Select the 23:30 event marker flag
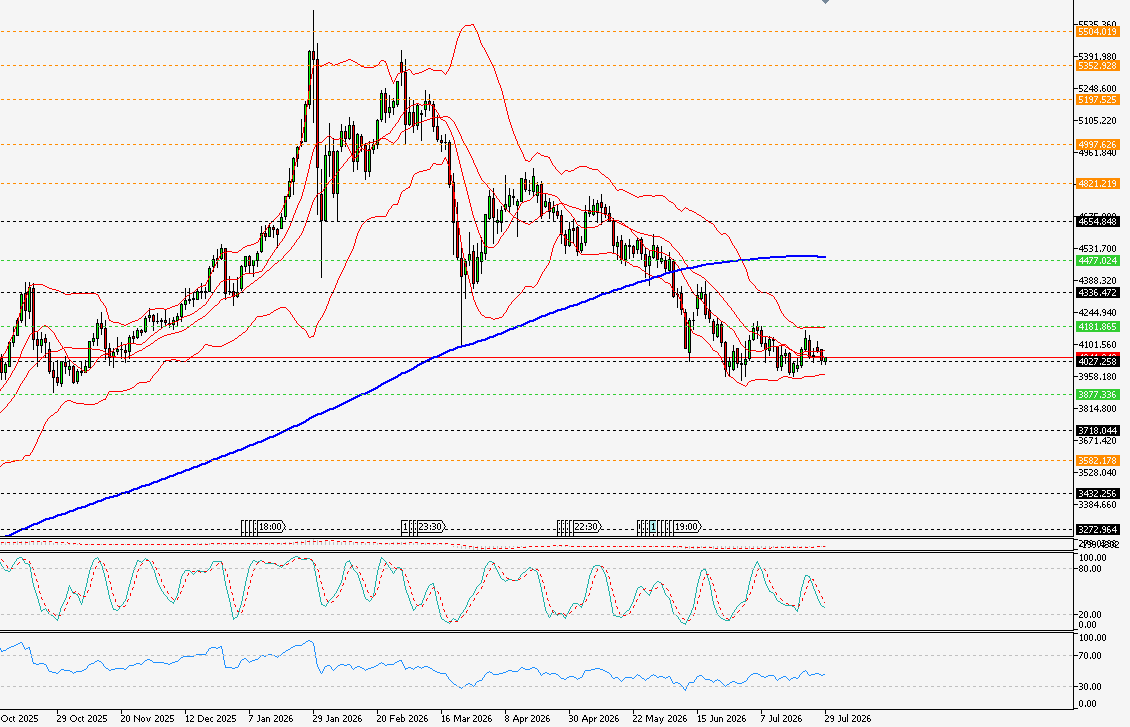 430,527
